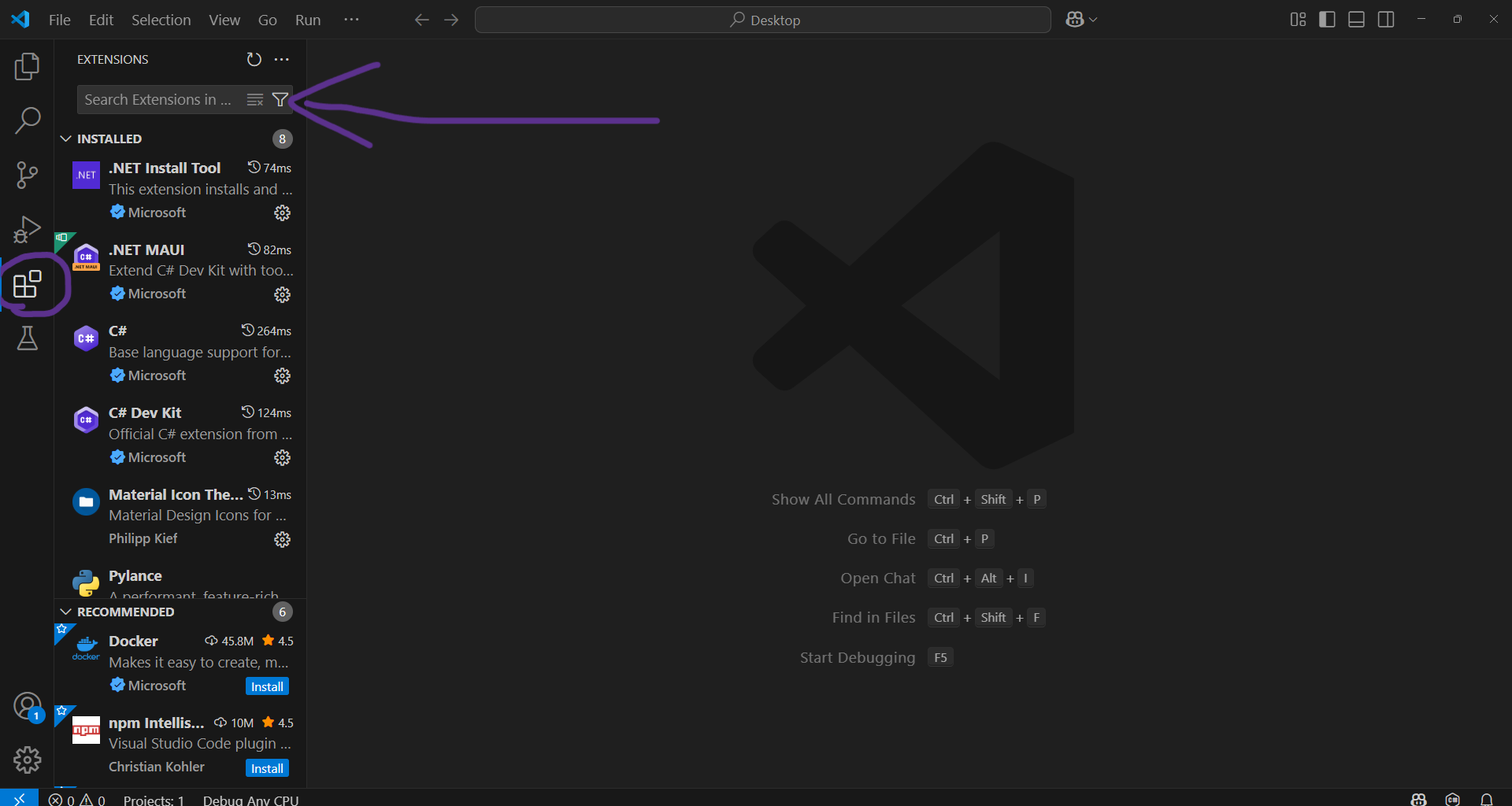Toggle primary side bar visibility
This screenshot has height=806, width=1512.
[x=1327, y=20]
